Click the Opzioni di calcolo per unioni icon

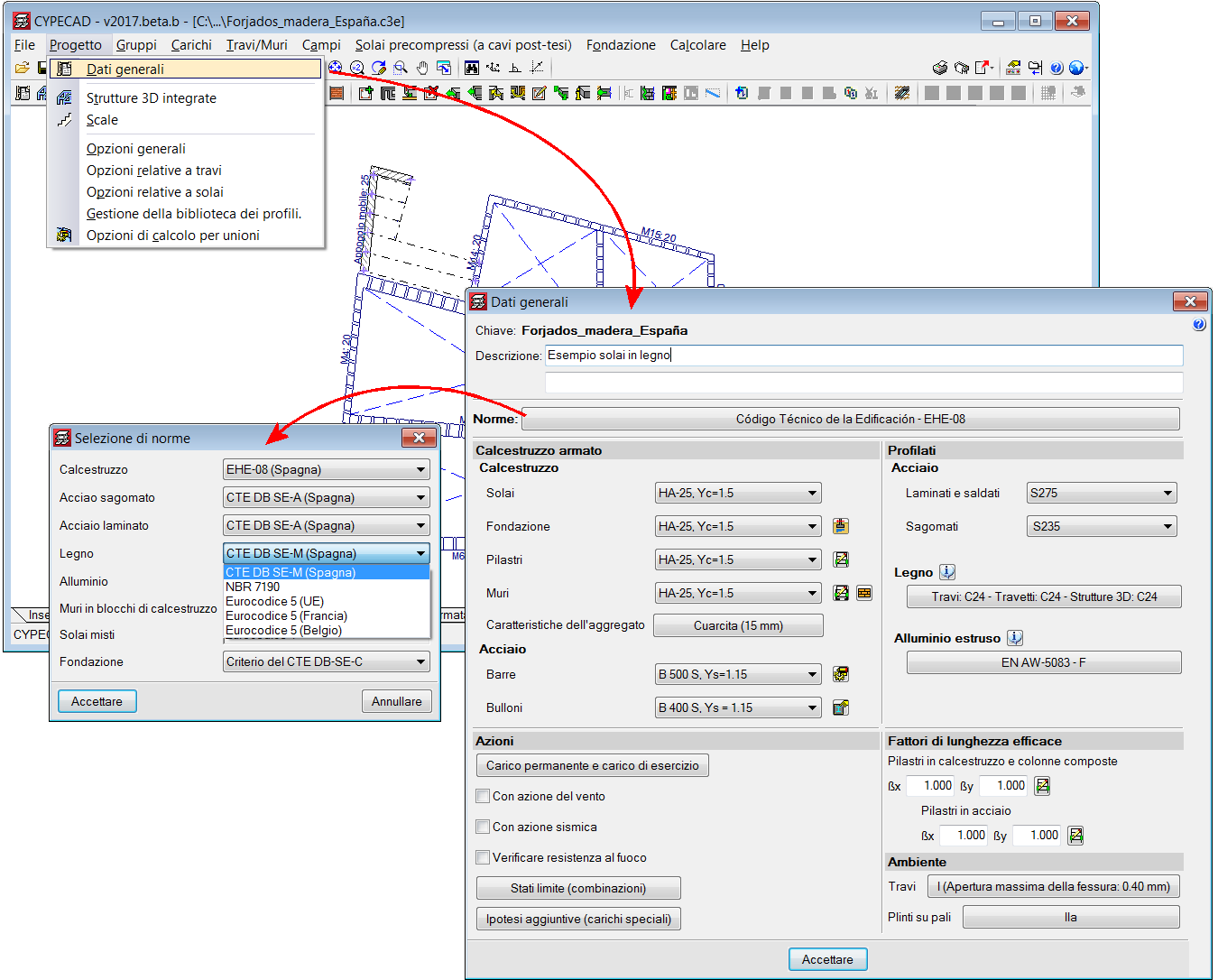pos(64,235)
